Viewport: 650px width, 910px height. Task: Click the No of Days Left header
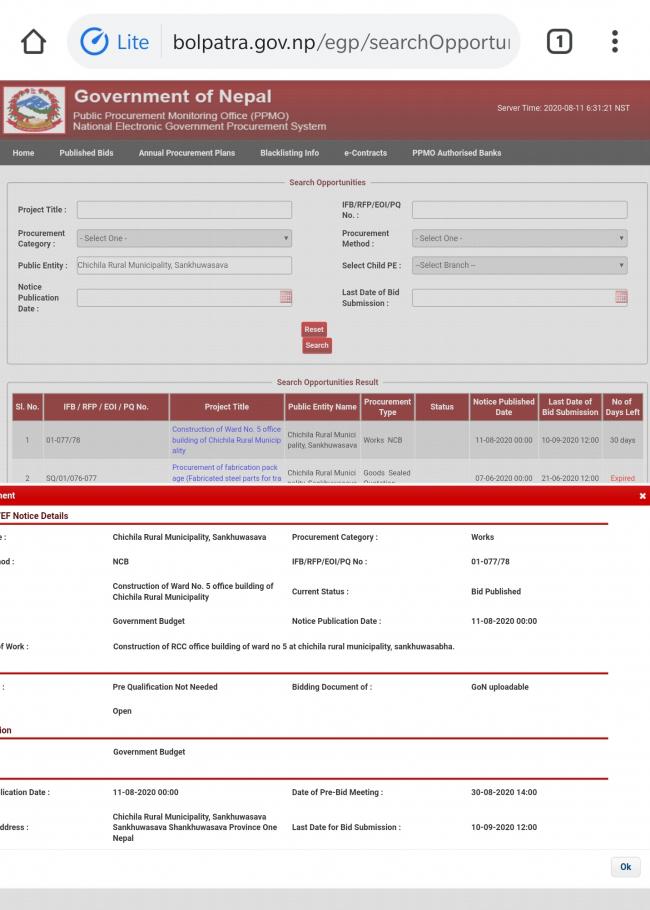coord(622,407)
